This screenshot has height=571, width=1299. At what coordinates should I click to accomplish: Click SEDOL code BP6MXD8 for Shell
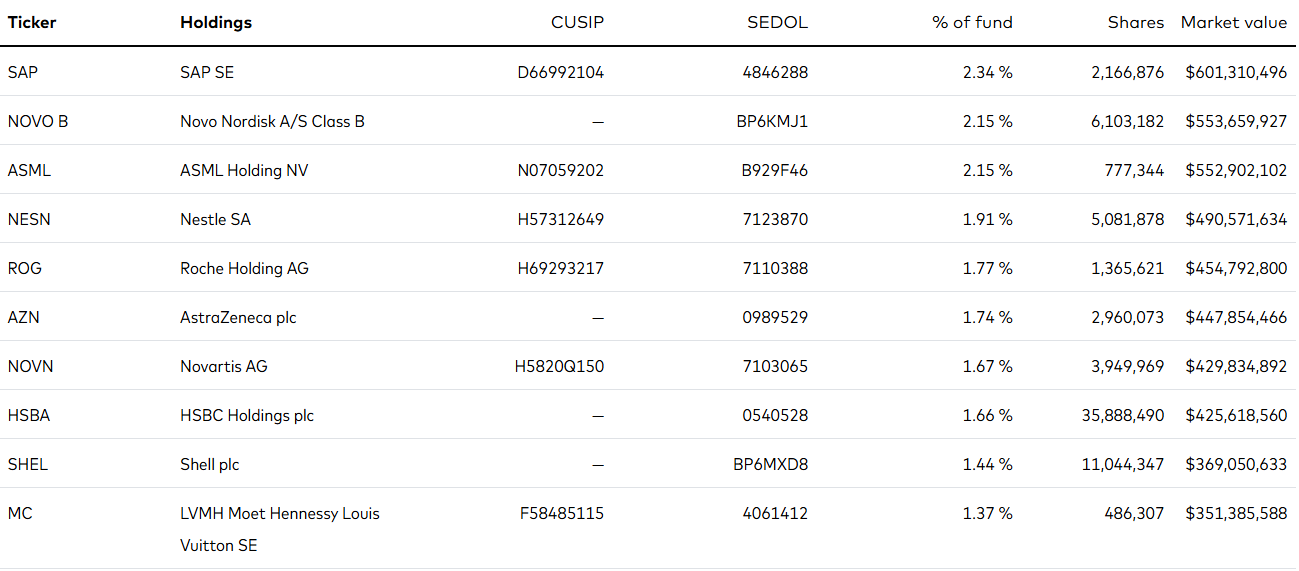click(x=772, y=464)
